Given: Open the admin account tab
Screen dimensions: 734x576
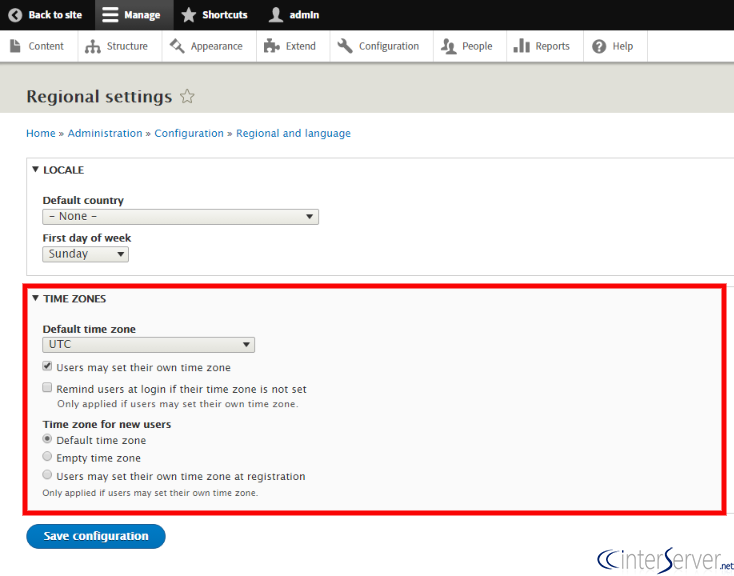Looking at the screenshot, I should pos(294,15).
